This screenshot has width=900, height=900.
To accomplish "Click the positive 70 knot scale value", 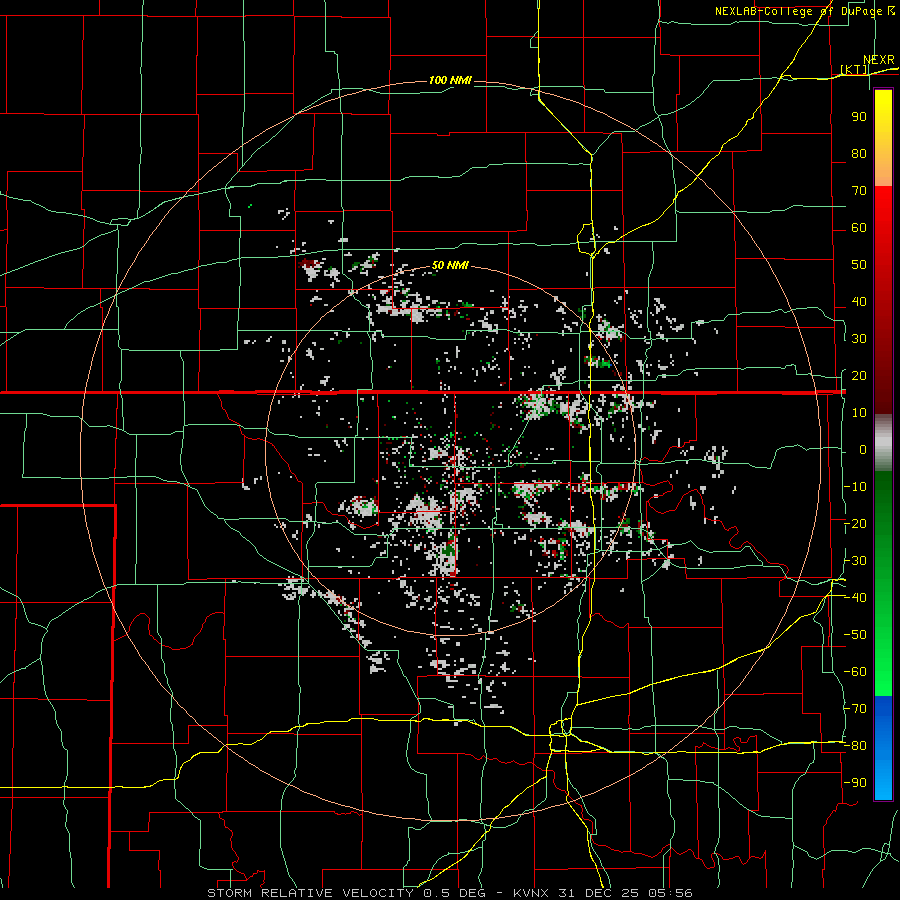I will click(859, 191).
